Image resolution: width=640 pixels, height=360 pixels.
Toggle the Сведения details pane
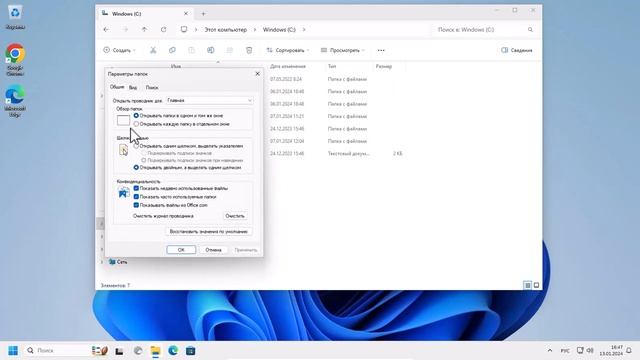[517, 50]
